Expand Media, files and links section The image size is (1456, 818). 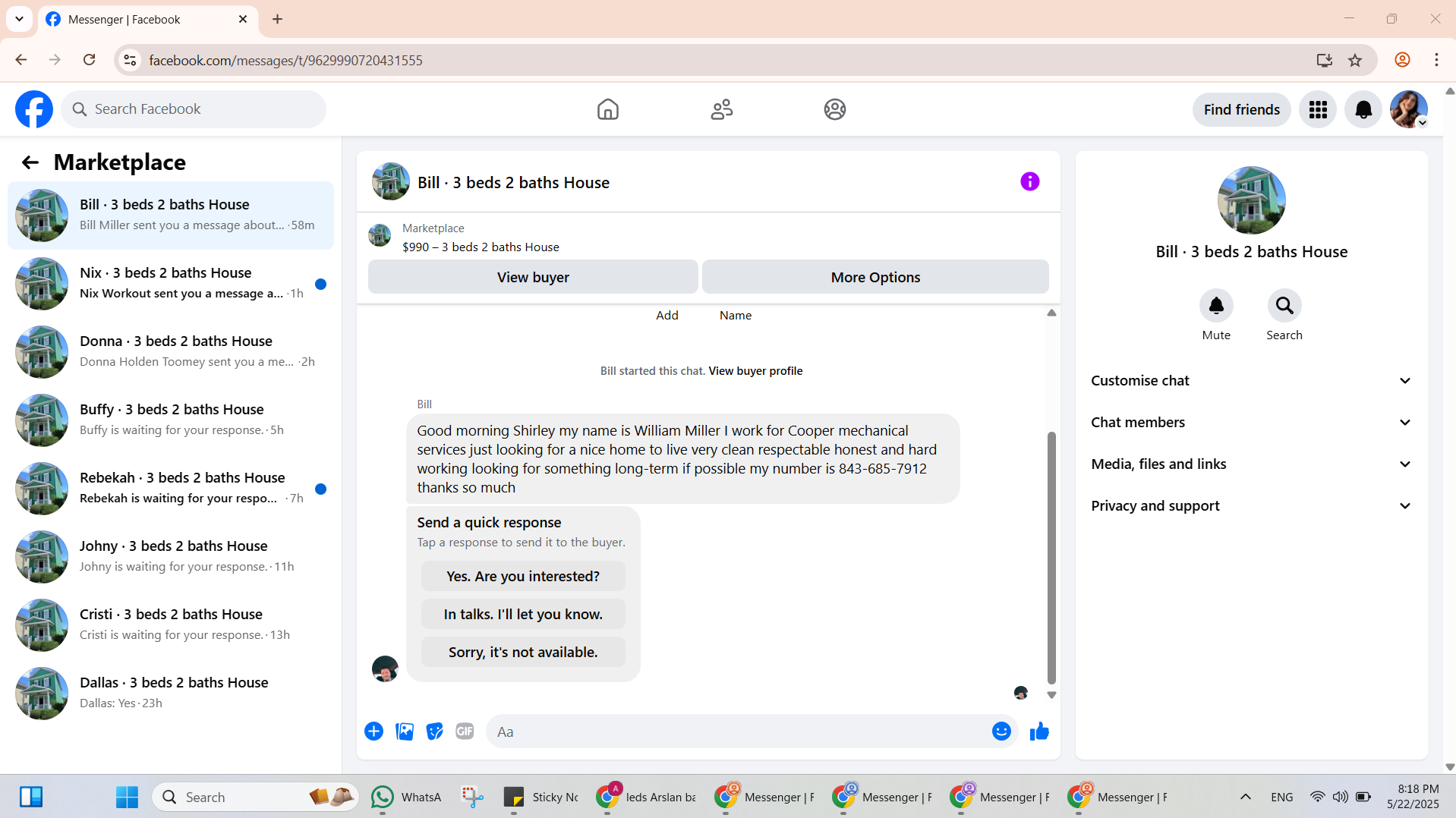tap(1251, 464)
